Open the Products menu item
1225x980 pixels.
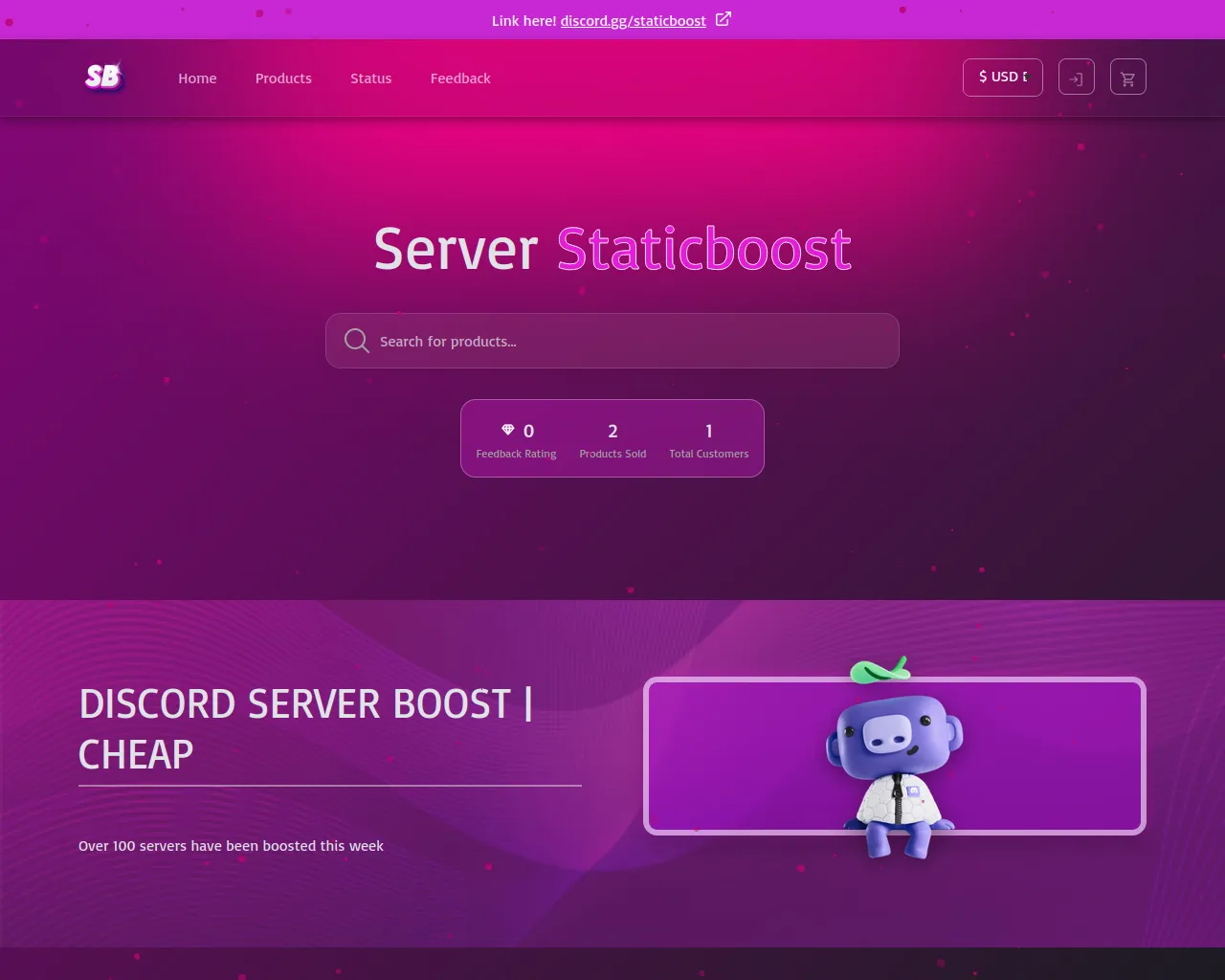coord(283,78)
